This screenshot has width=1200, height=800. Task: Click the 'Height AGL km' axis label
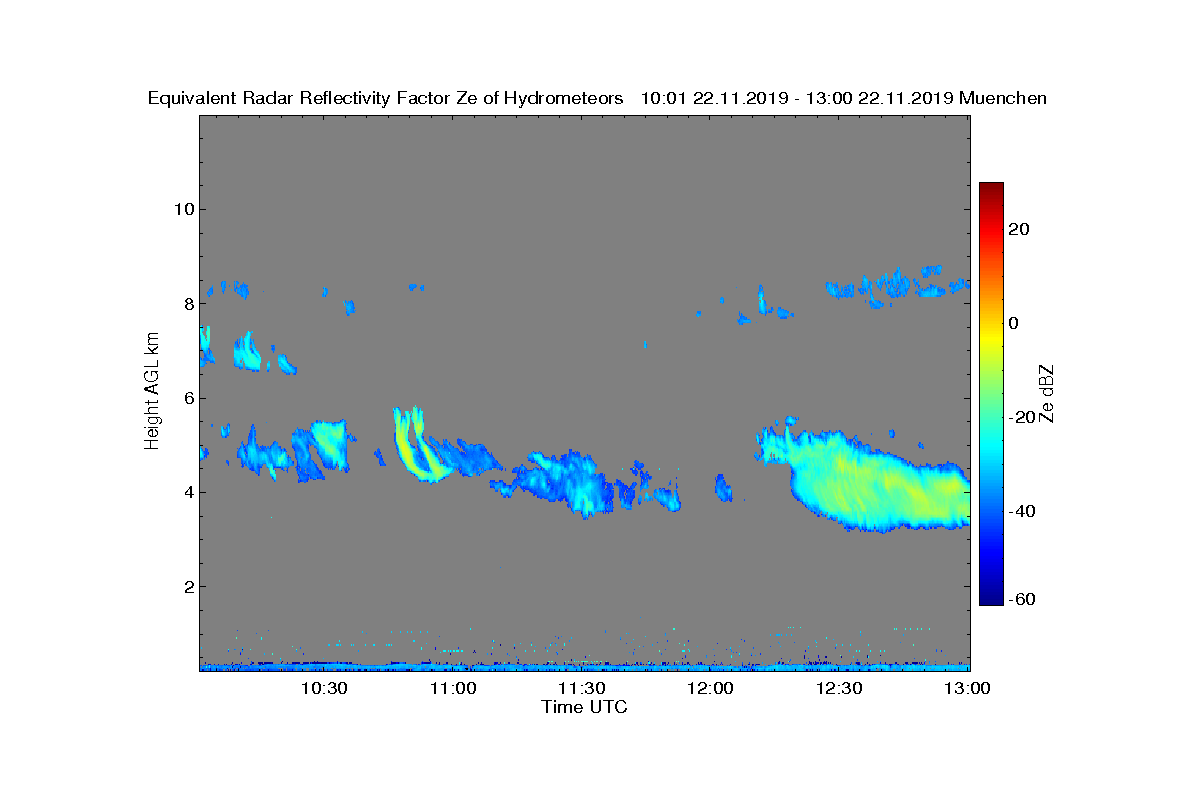click(152, 391)
